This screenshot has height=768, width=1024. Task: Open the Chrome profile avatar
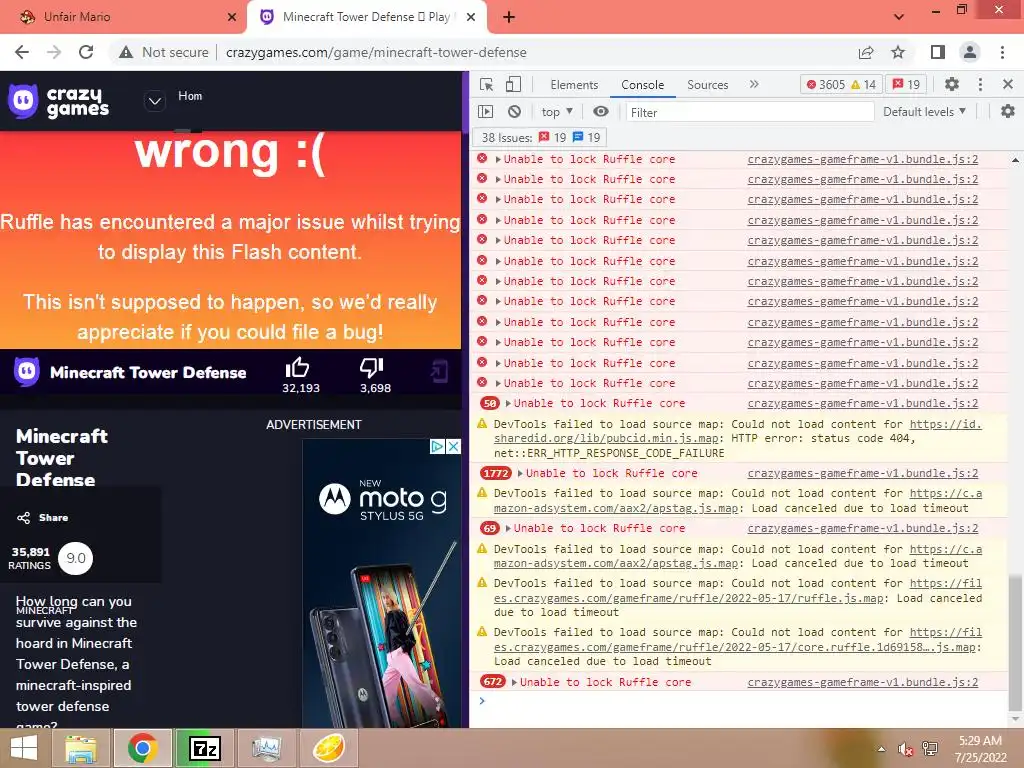[970, 52]
